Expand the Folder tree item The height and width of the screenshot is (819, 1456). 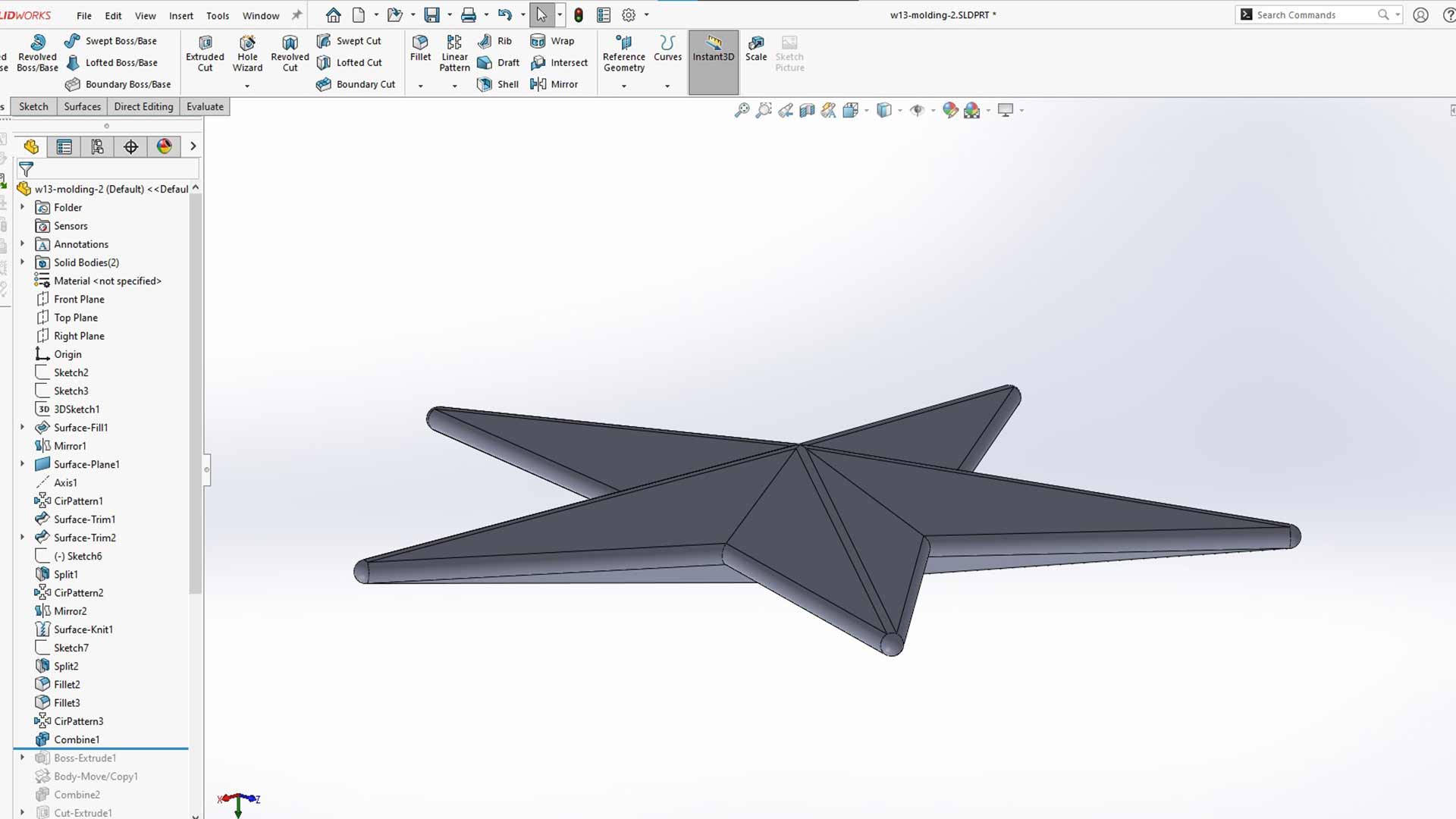[22, 207]
